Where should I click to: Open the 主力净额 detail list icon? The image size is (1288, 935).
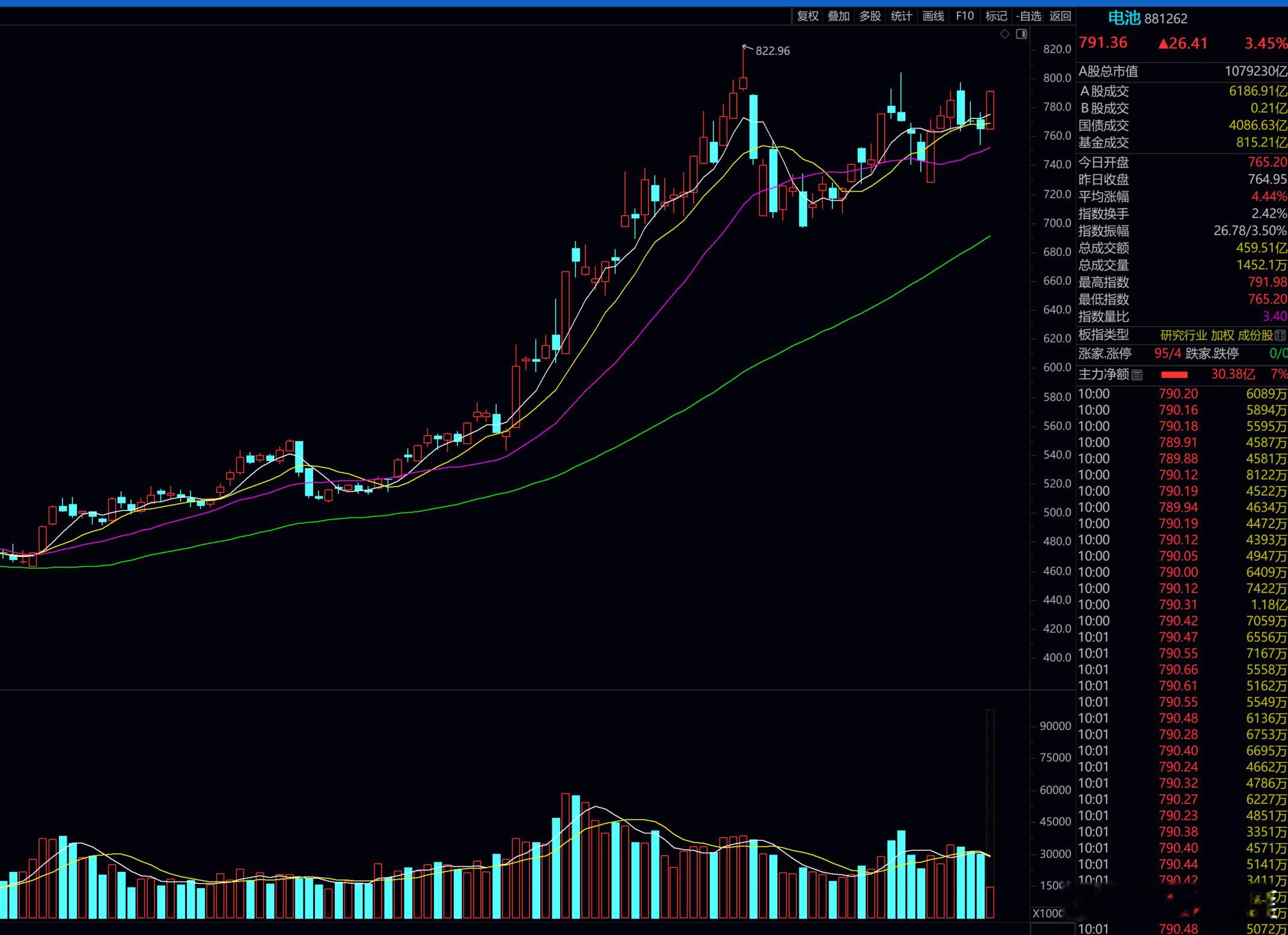(1137, 375)
